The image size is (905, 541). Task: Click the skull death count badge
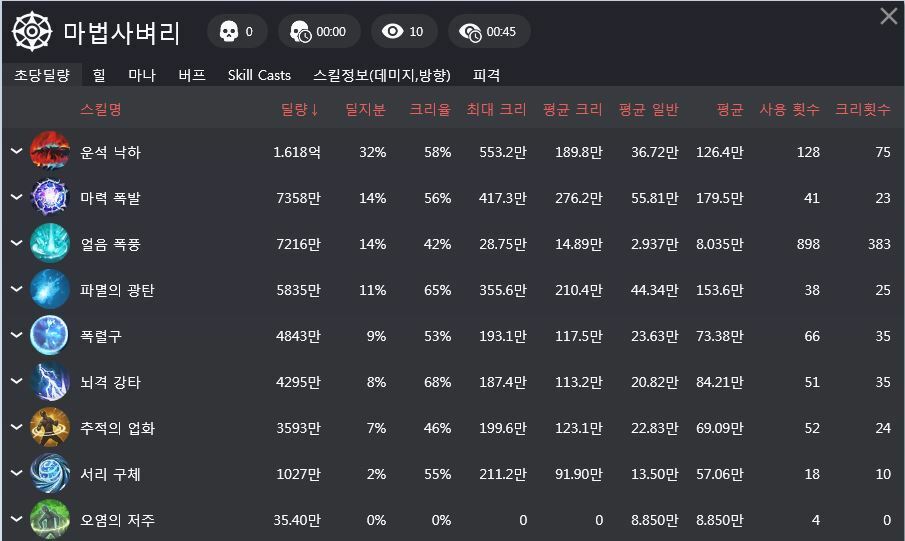(x=237, y=31)
